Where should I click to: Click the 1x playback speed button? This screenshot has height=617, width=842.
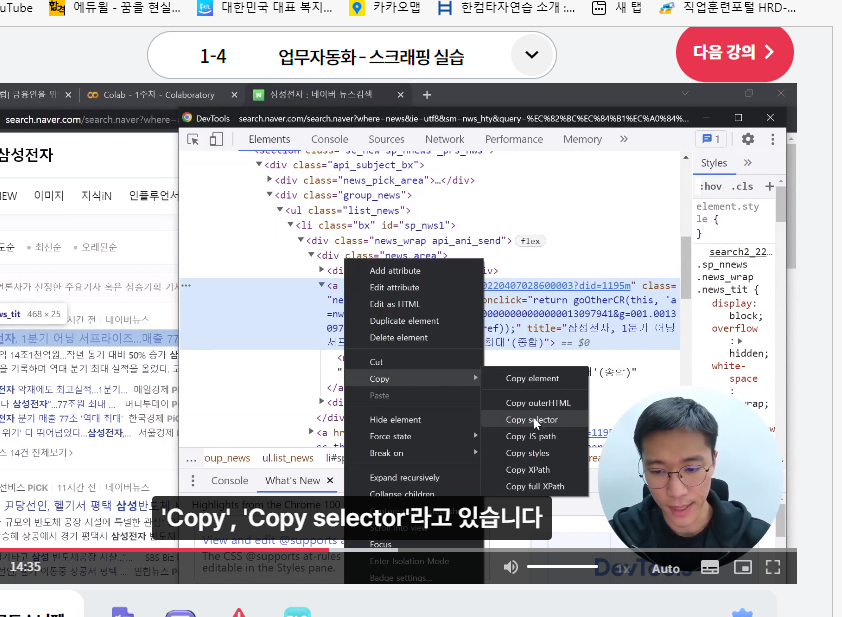pos(623,569)
